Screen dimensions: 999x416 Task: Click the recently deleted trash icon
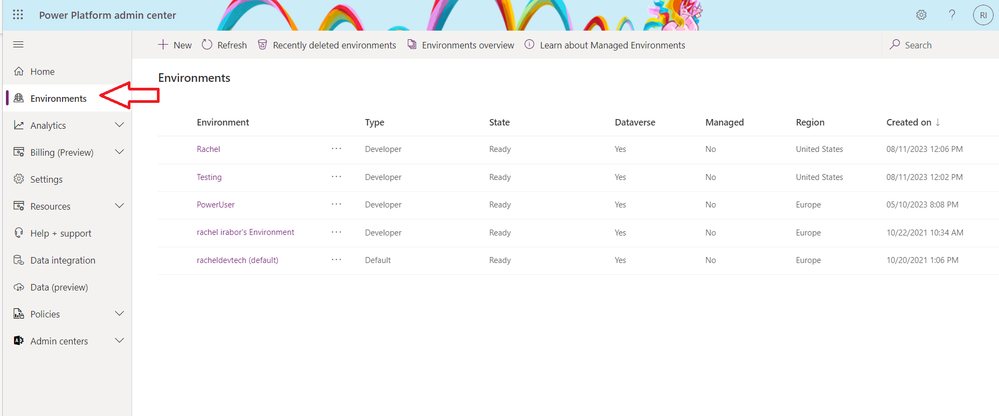tap(262, 45)
